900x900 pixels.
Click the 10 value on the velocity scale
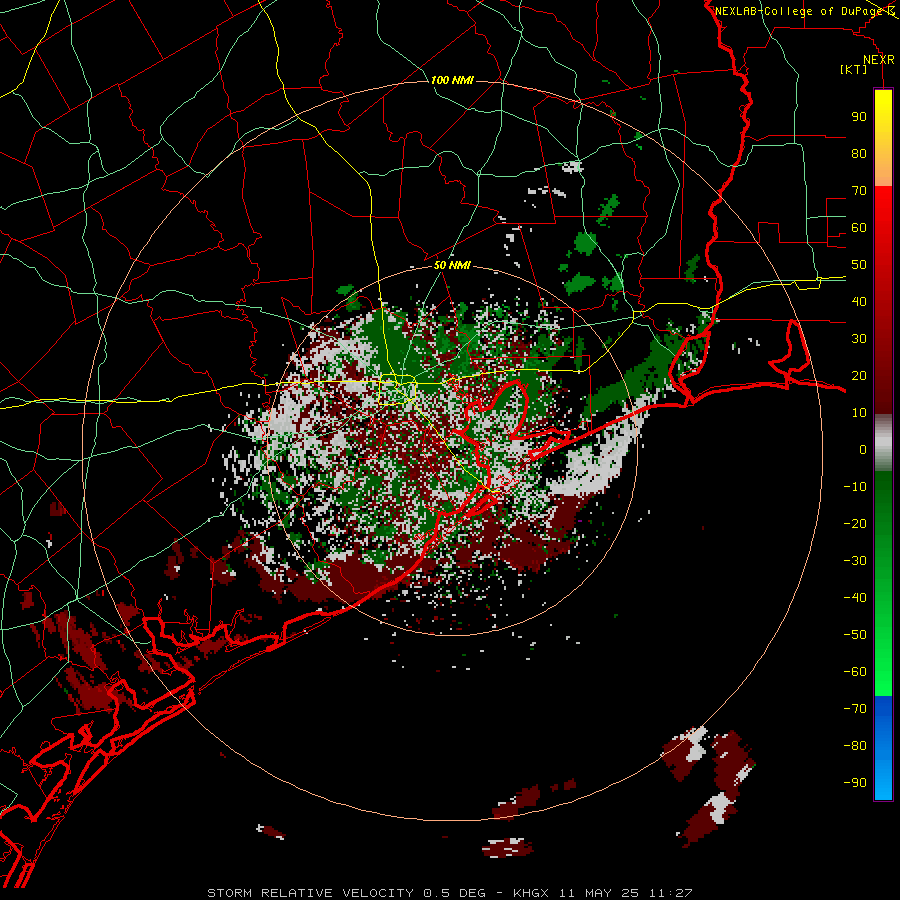(859, 413)
